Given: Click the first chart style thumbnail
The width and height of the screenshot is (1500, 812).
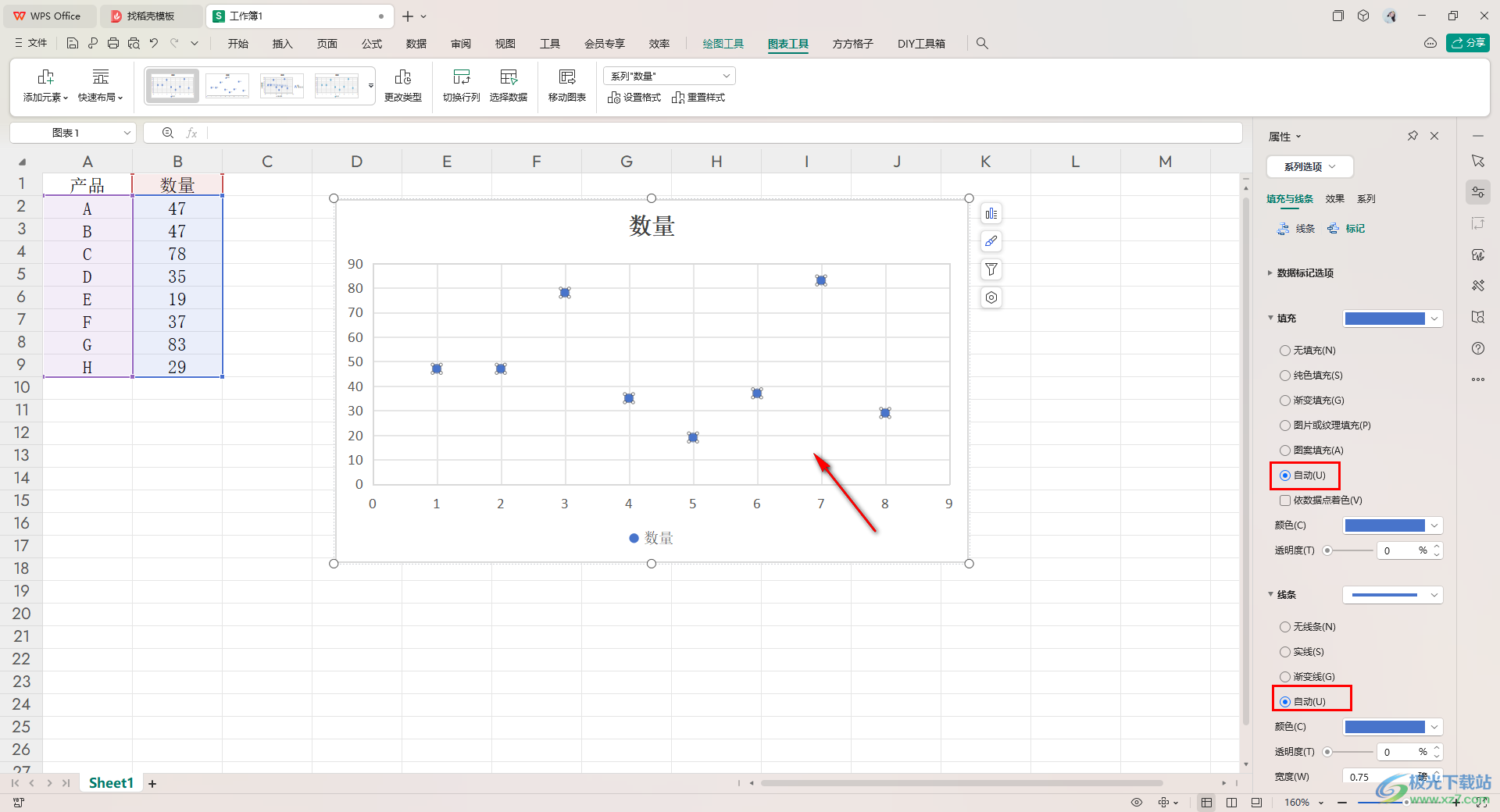Looking at the screenshot, I should 172,86.
